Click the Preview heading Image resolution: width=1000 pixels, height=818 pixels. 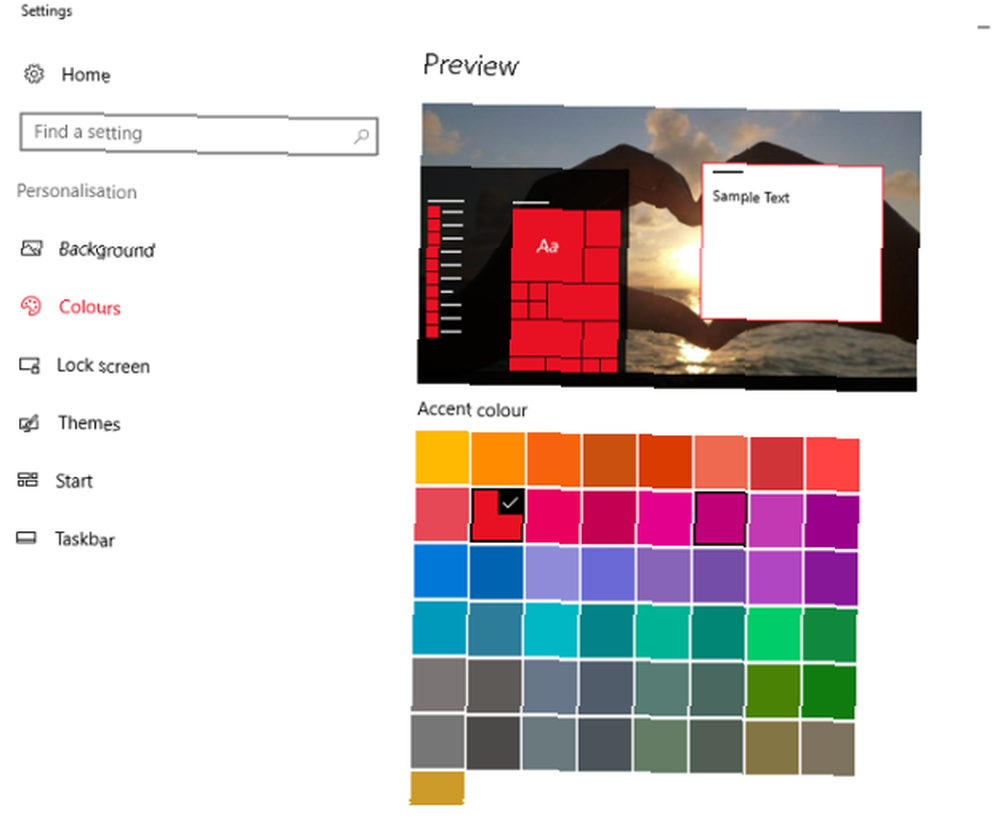[471, 65]
